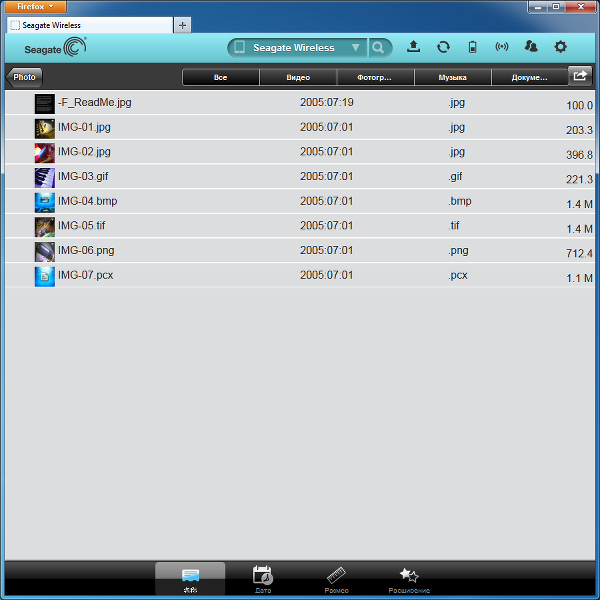Select the file name IMG-05.tif
This screenshot has height=600, width=600.
[82, 226]
